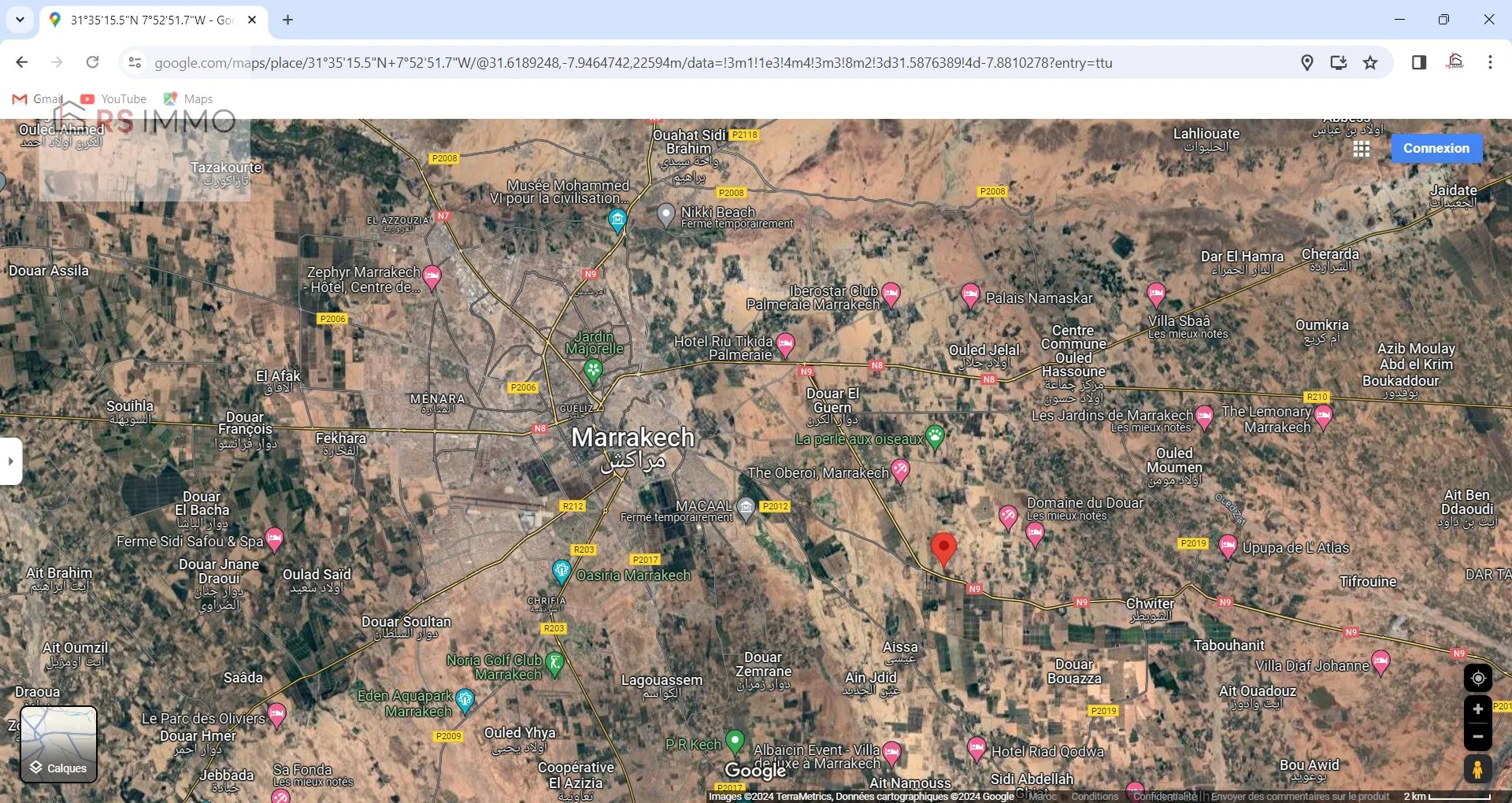Select the Google Maps coordinates tab

[x=151, y=20]
